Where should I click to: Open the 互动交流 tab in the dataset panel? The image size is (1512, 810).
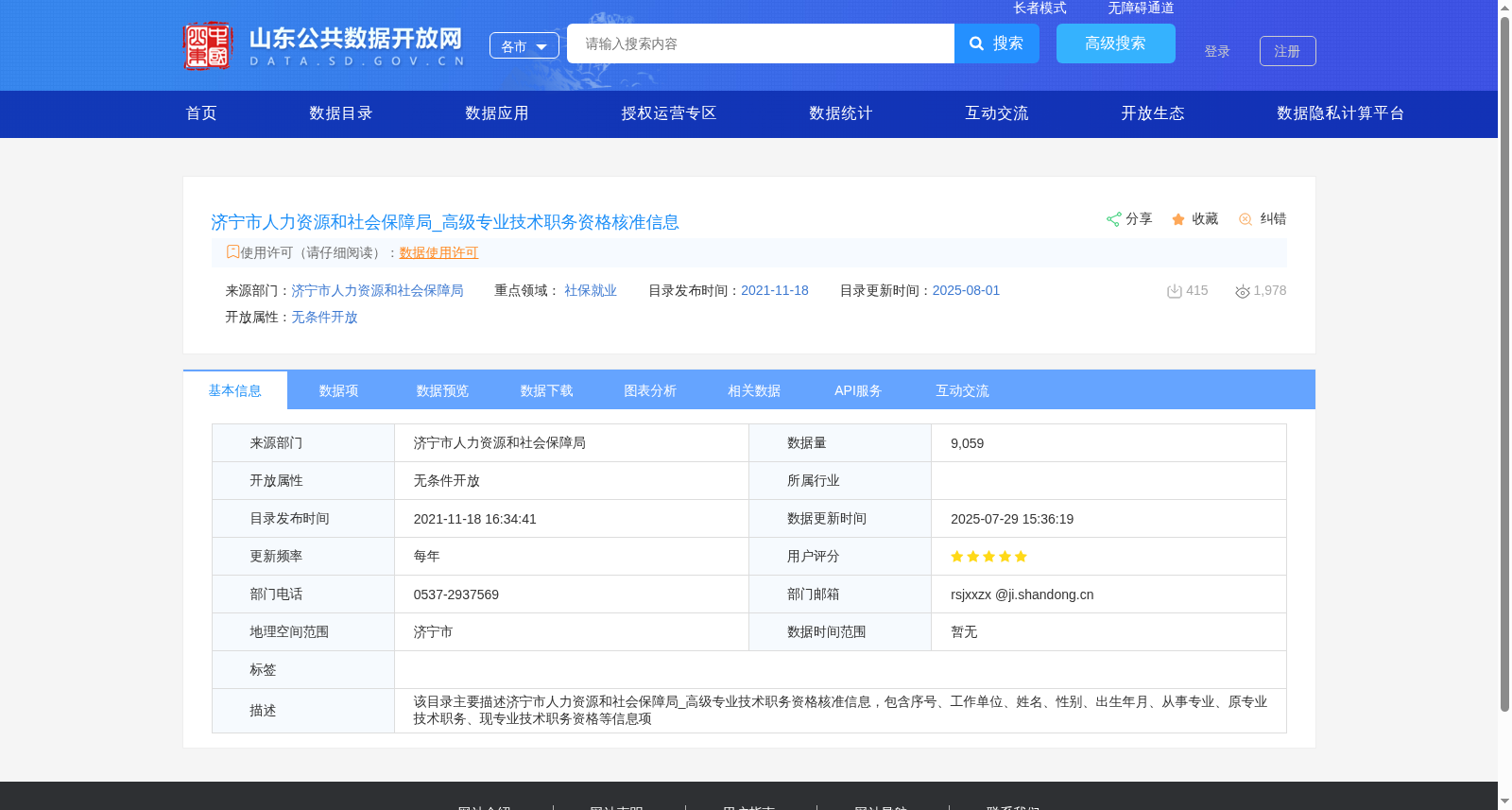tap(962, 390)
